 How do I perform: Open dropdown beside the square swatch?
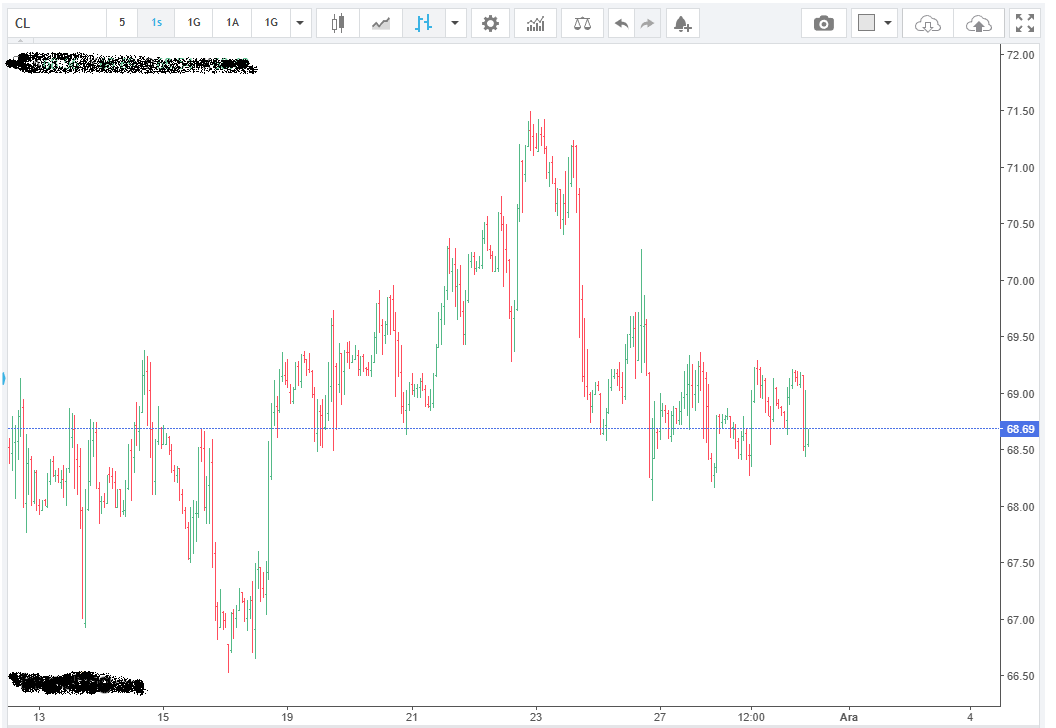[x=887, y=23]
